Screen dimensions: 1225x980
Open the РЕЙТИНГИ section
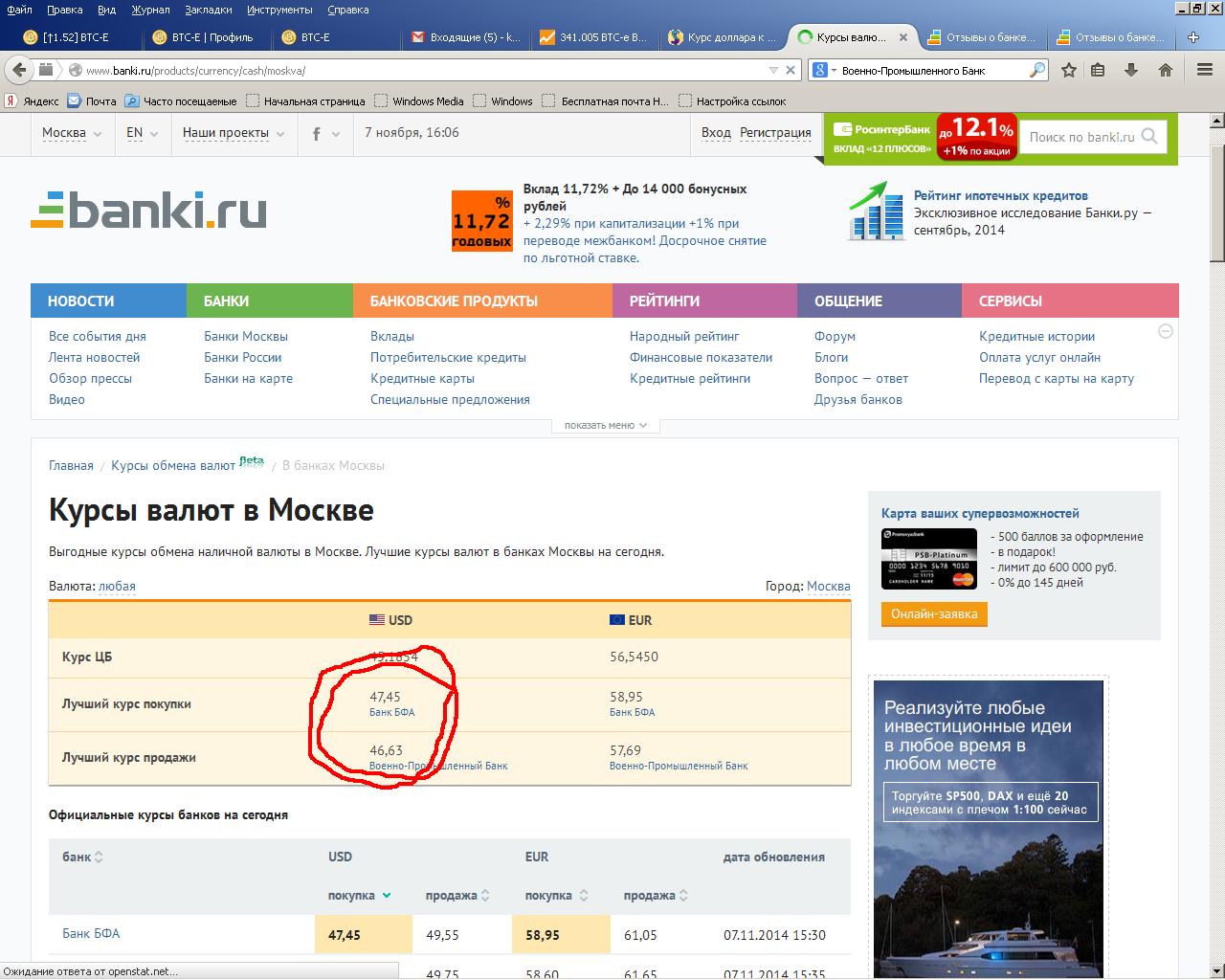704,301
